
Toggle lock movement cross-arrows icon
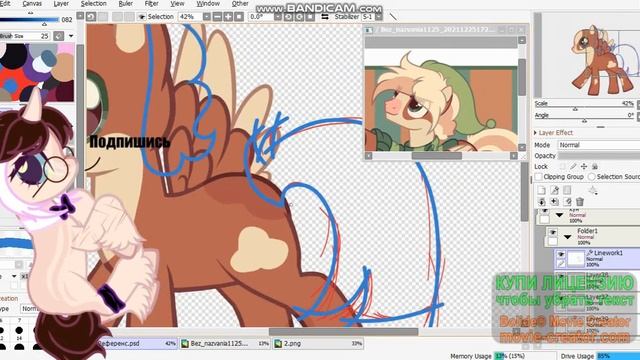click(584, 166)
